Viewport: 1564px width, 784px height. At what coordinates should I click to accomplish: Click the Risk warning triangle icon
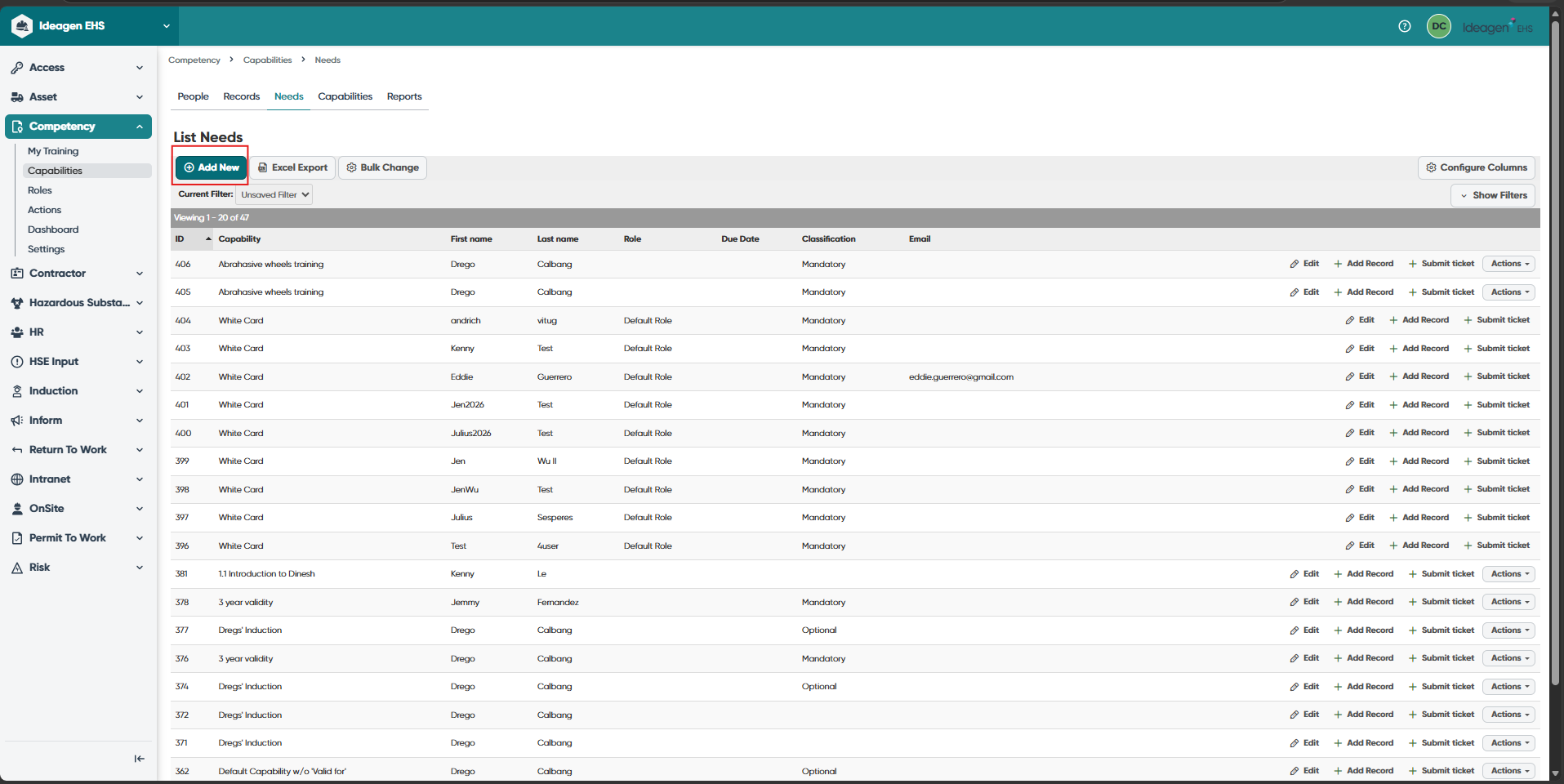pyautogui.click(x=17, y=568)
